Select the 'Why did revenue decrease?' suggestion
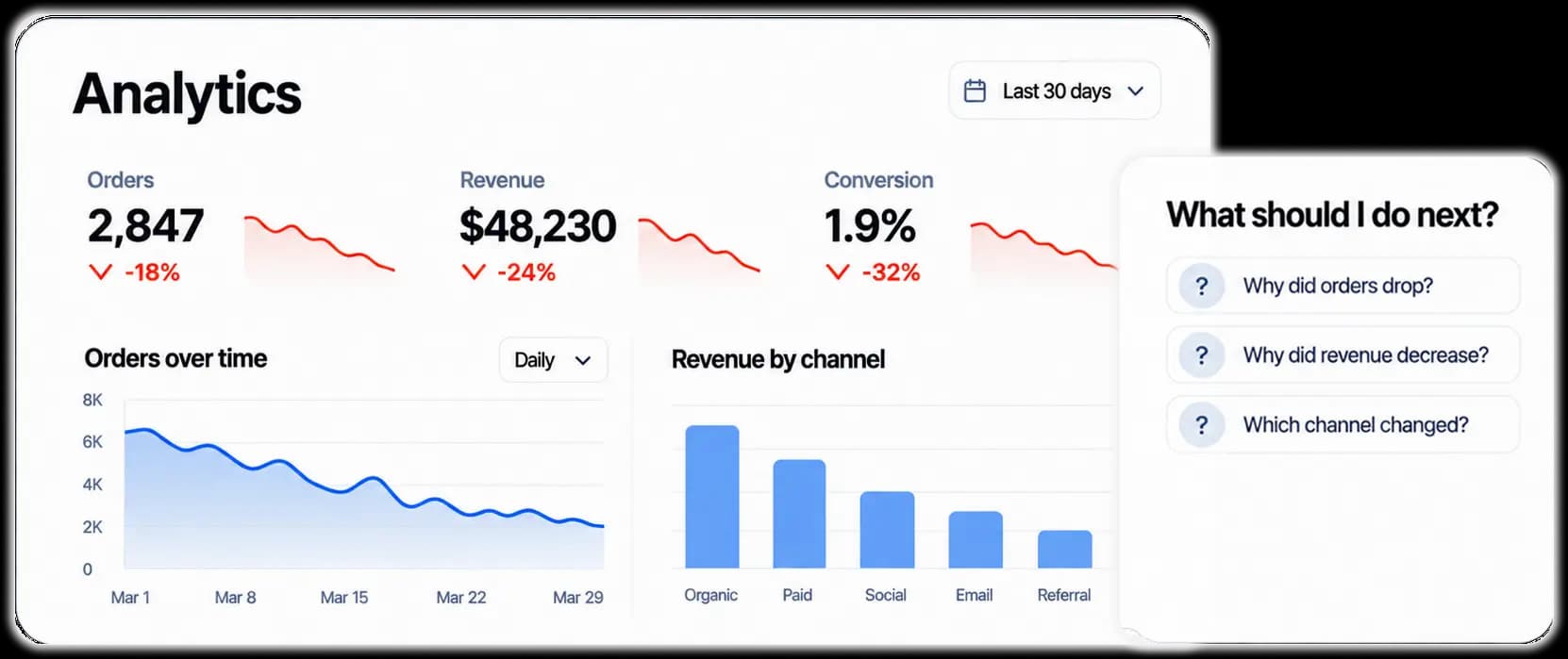The image size is (1568, 659). tap(1343, 355)
